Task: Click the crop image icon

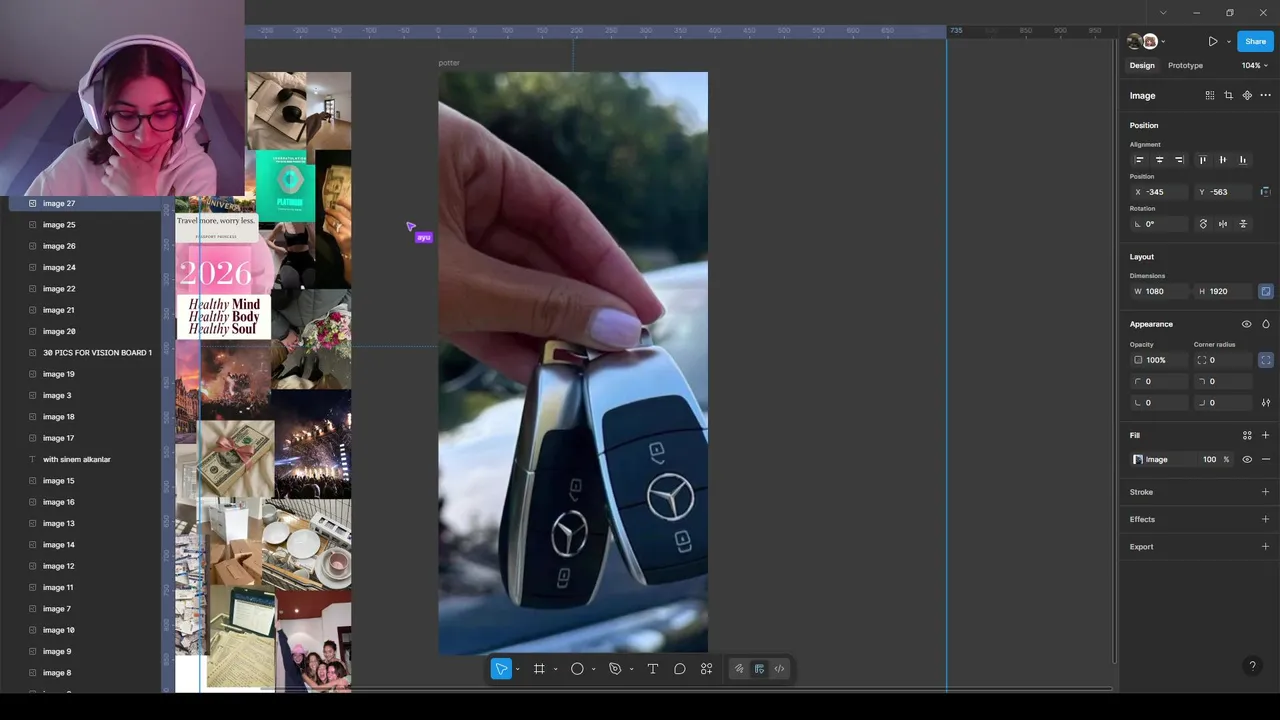Action: (1228, 96)
